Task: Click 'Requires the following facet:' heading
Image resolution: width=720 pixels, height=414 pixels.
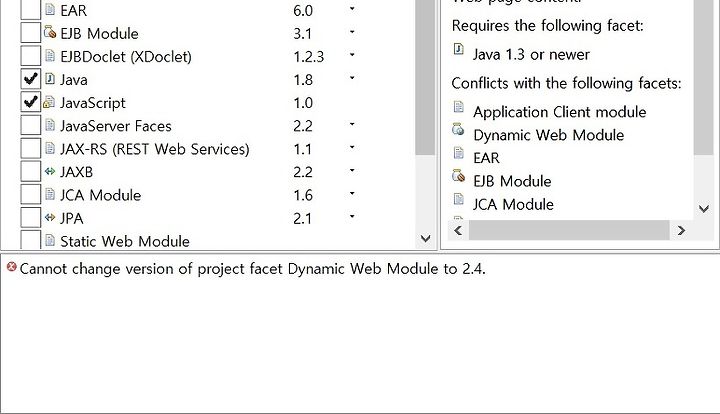Action: (548, 26)
